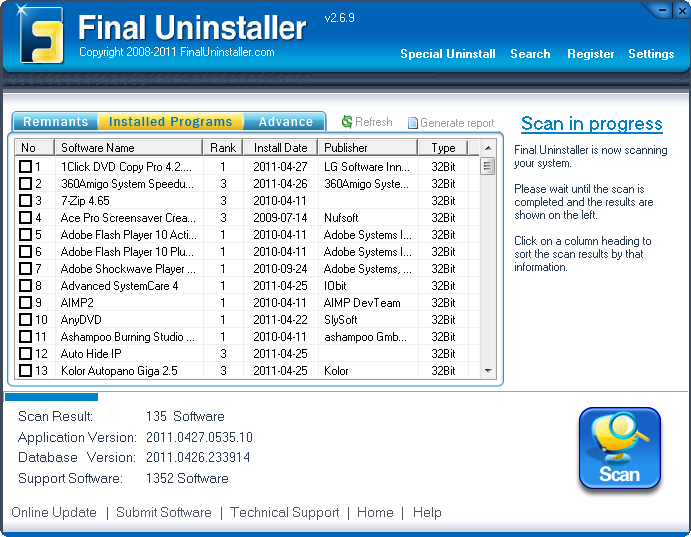The image size is (691, 537).
Task: Open the Online Update link
Action: 54,512
